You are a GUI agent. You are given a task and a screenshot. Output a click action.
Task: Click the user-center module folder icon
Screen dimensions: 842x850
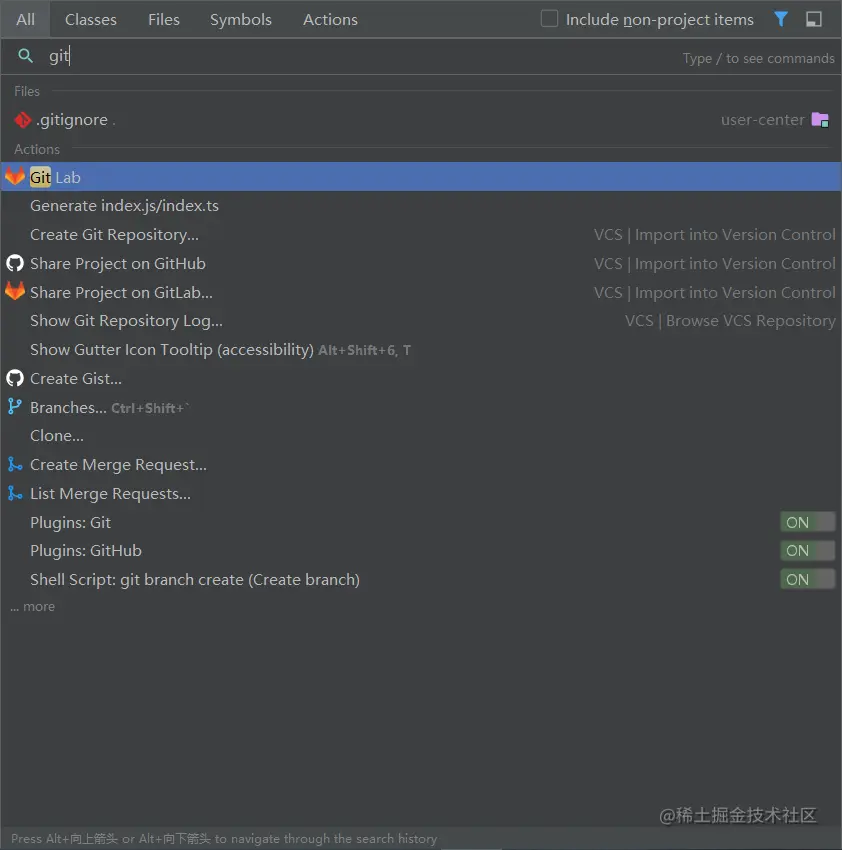(x=820, y=120)
